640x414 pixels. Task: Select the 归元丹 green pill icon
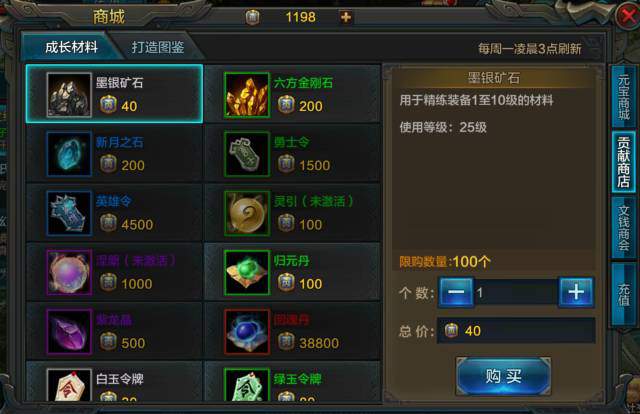pyautogui.click(x=247, y=272)
